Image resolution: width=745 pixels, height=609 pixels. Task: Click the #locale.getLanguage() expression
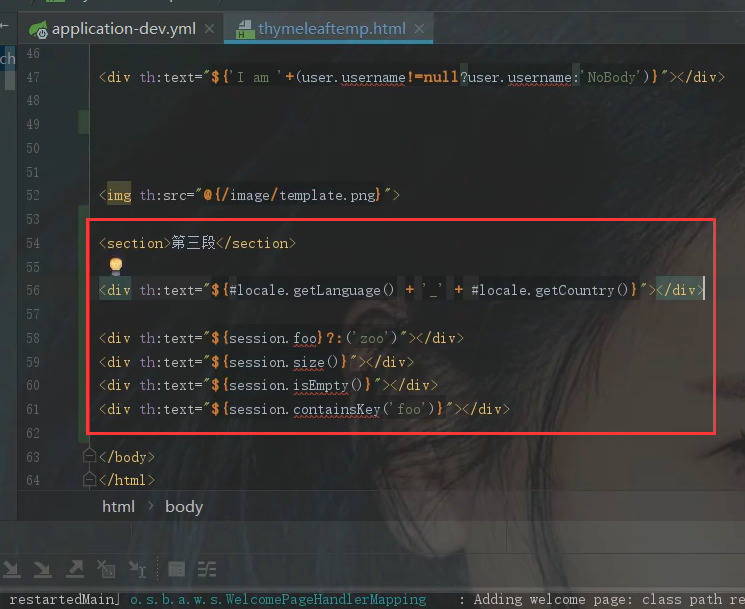click(311, 290)
